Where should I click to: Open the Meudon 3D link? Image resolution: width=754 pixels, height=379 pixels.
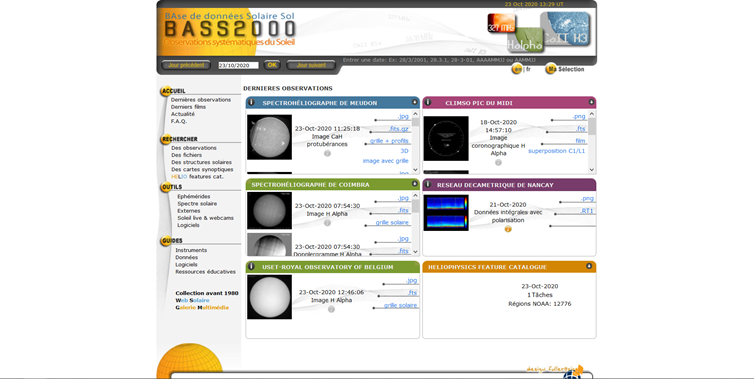pyautogui.click(x=404, y=151)
